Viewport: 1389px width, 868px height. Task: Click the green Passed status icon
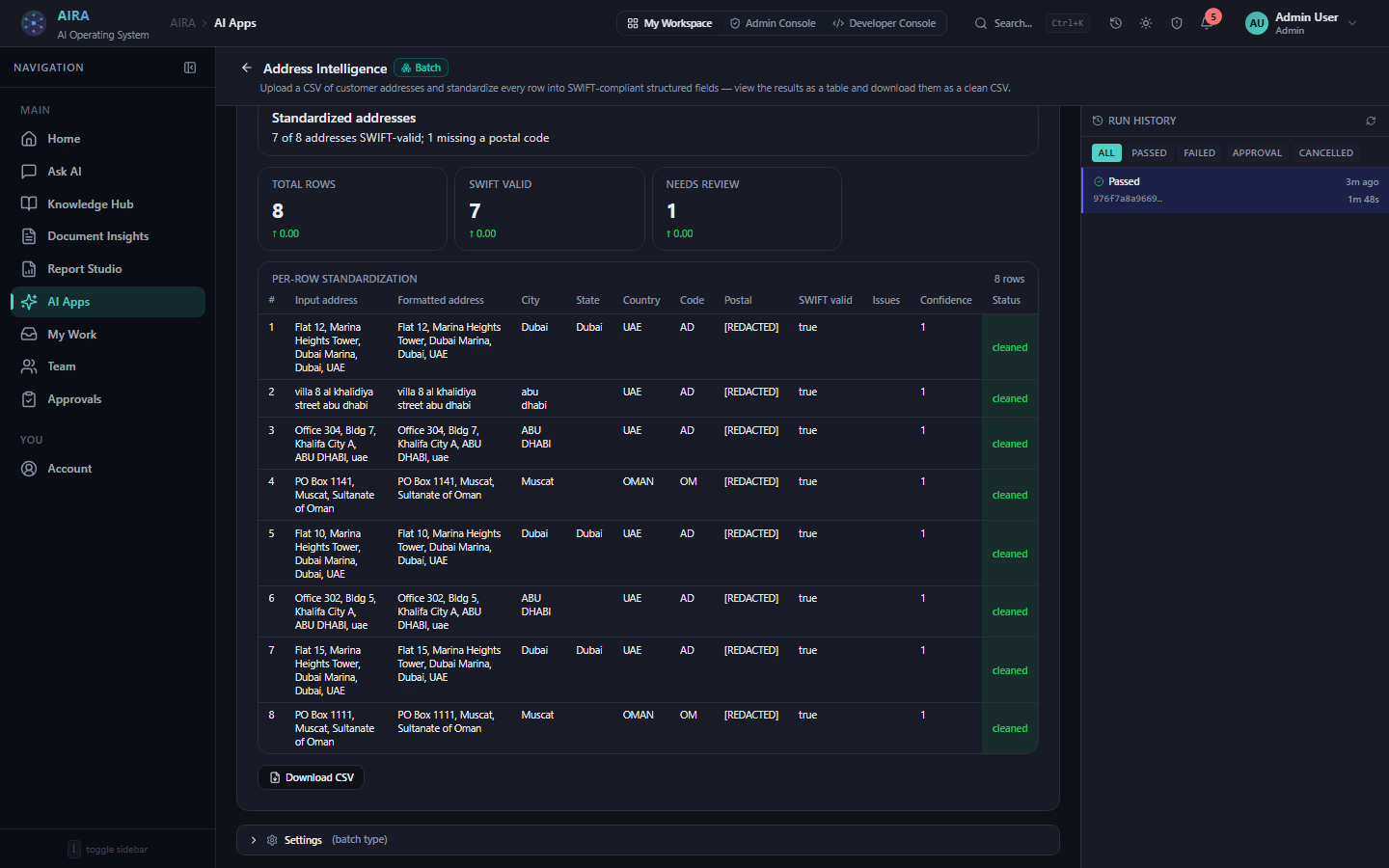click(x=1099, y=181)
